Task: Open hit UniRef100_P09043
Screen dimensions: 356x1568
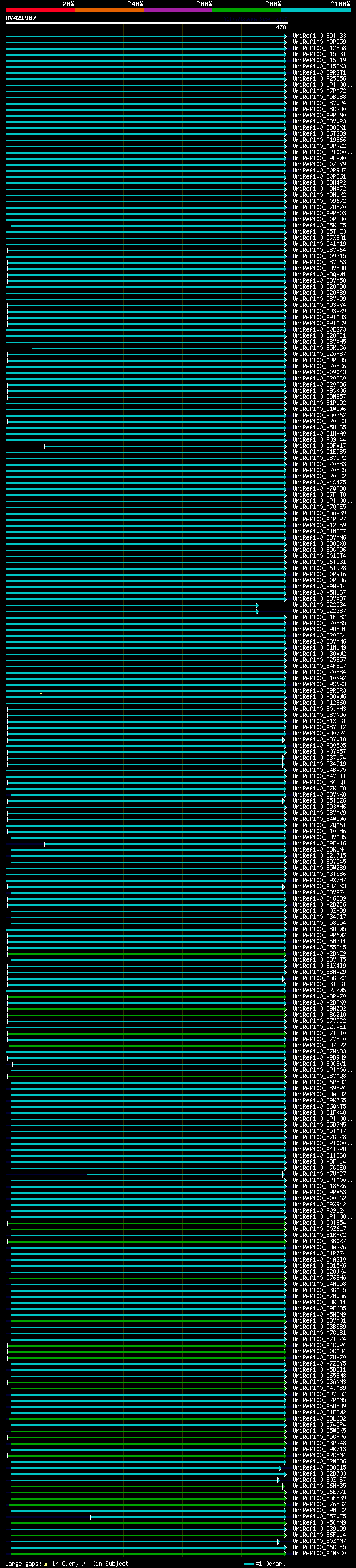Action: coord(319,373)
